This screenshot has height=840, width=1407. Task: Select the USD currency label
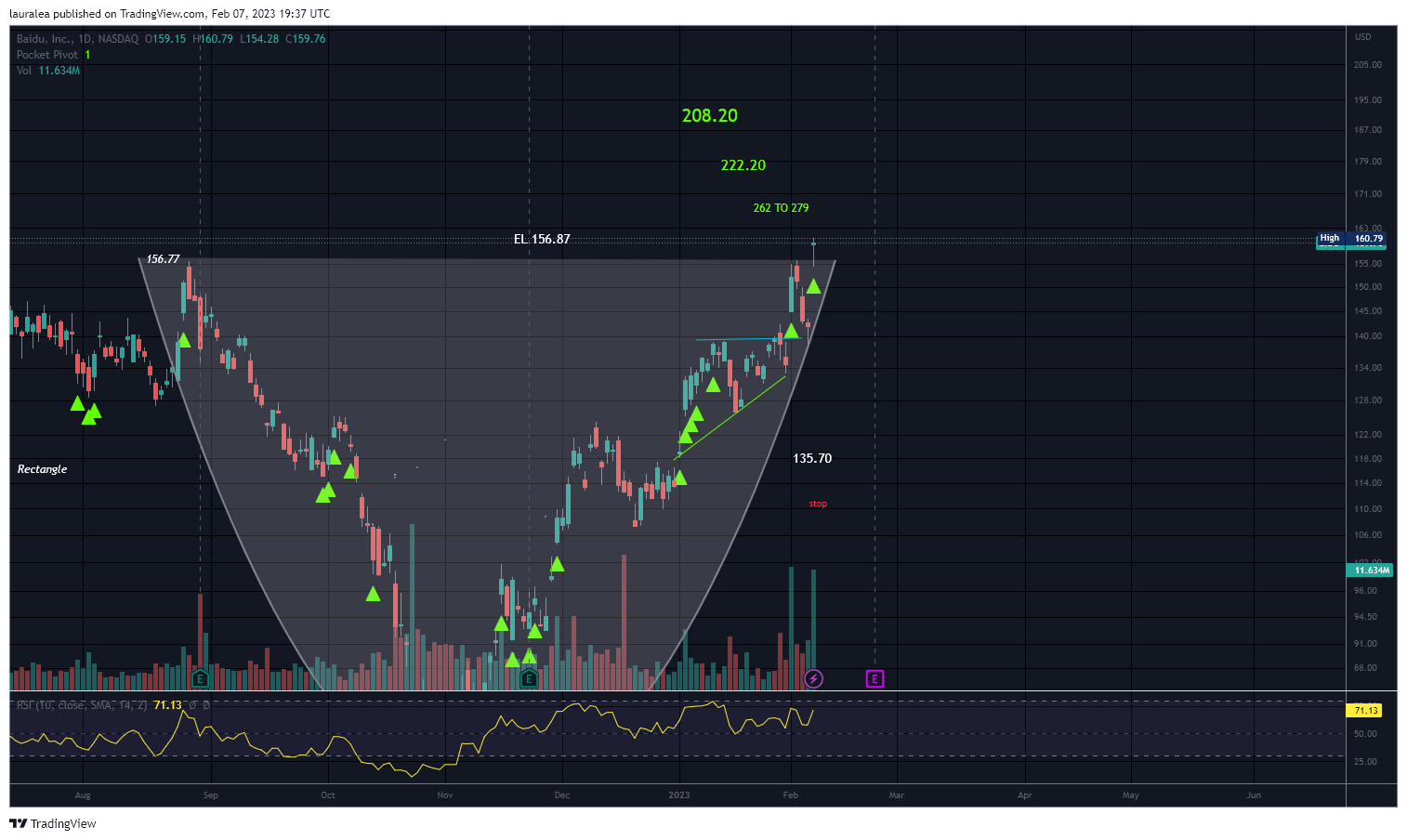(x=1362, y=37)
